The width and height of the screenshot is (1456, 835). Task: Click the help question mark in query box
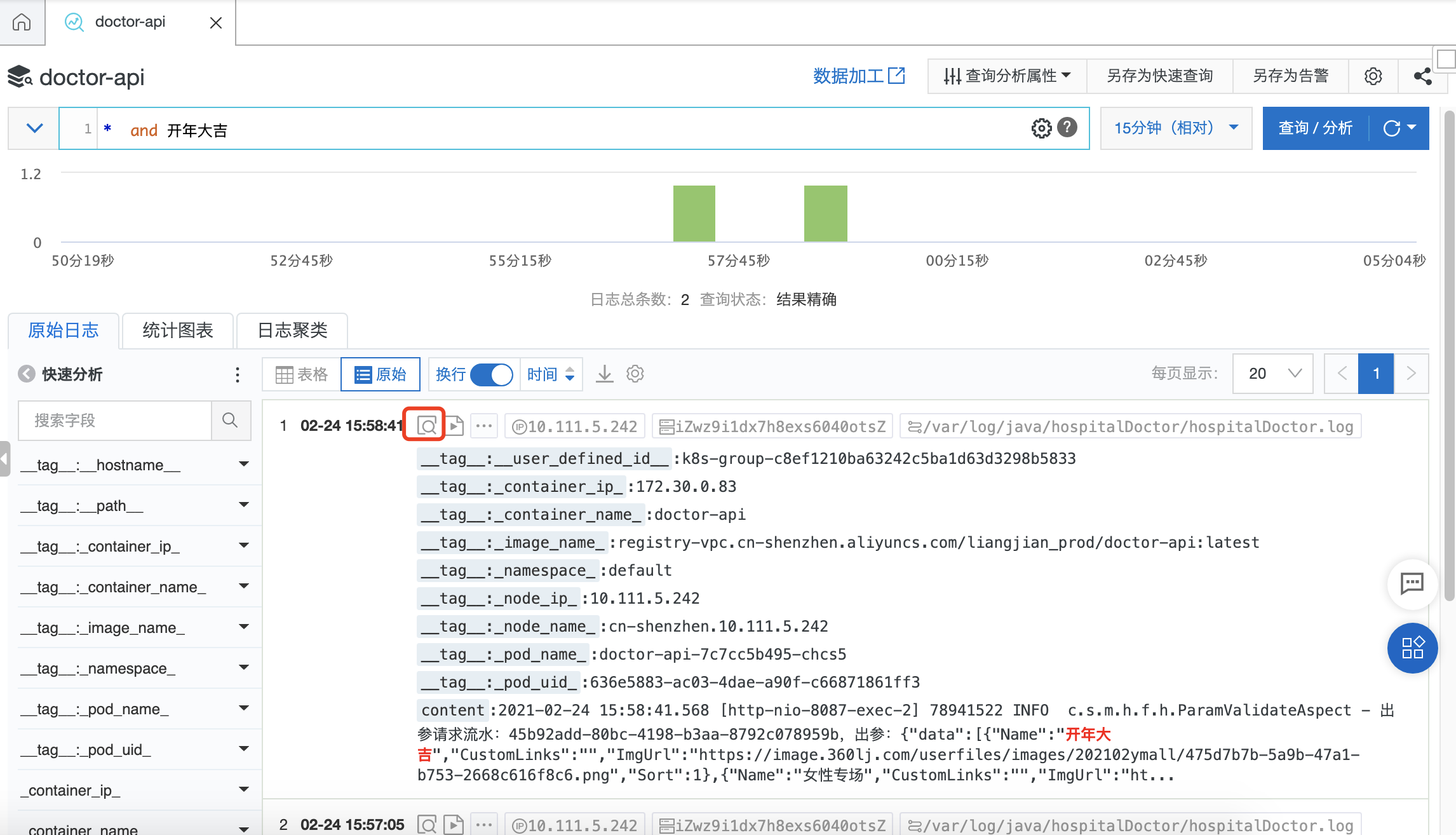click(x=1067, y=128)
